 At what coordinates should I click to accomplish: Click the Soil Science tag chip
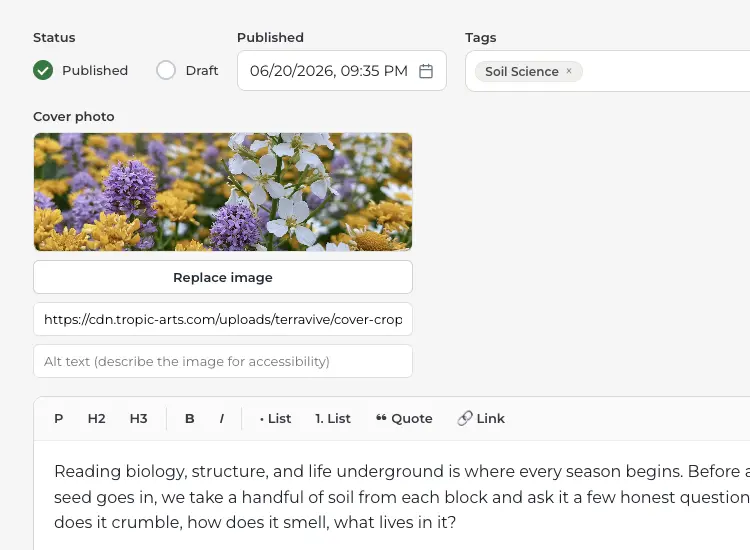[529, 71]
